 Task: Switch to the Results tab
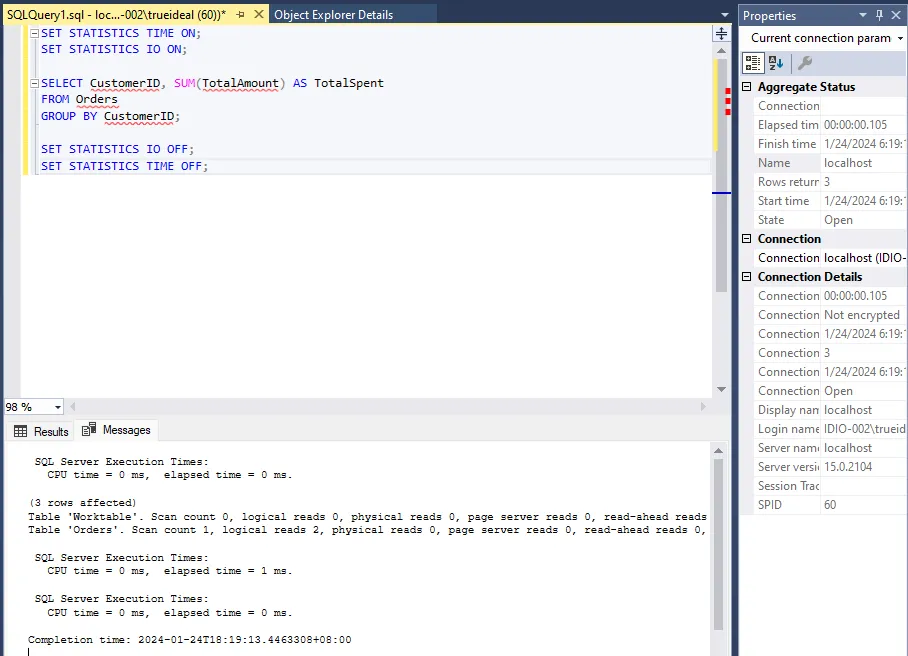coord(41,431)
